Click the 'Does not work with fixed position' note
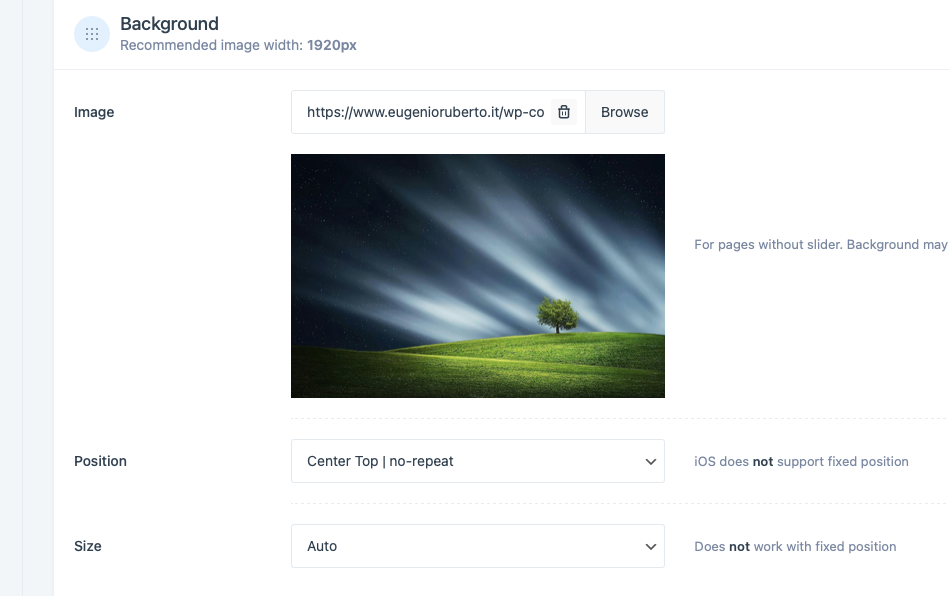Image resolution: width=949 pixels, height=596 pixels. tap(795, 546)
